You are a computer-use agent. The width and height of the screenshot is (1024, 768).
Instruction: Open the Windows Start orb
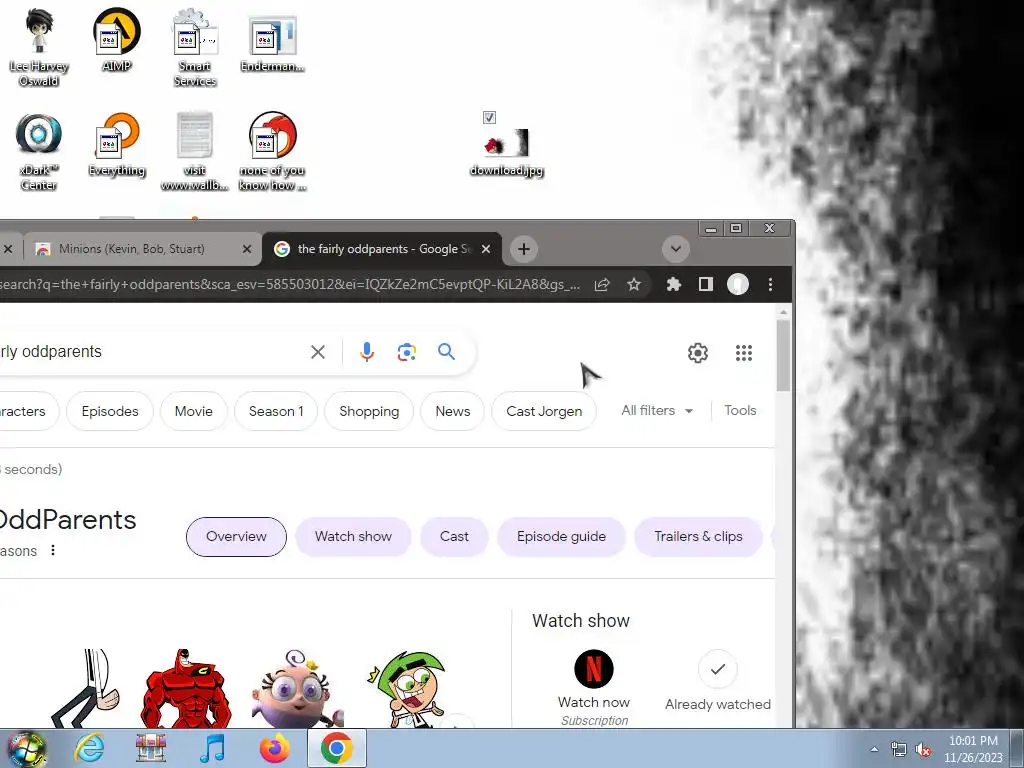click(27, 748)
